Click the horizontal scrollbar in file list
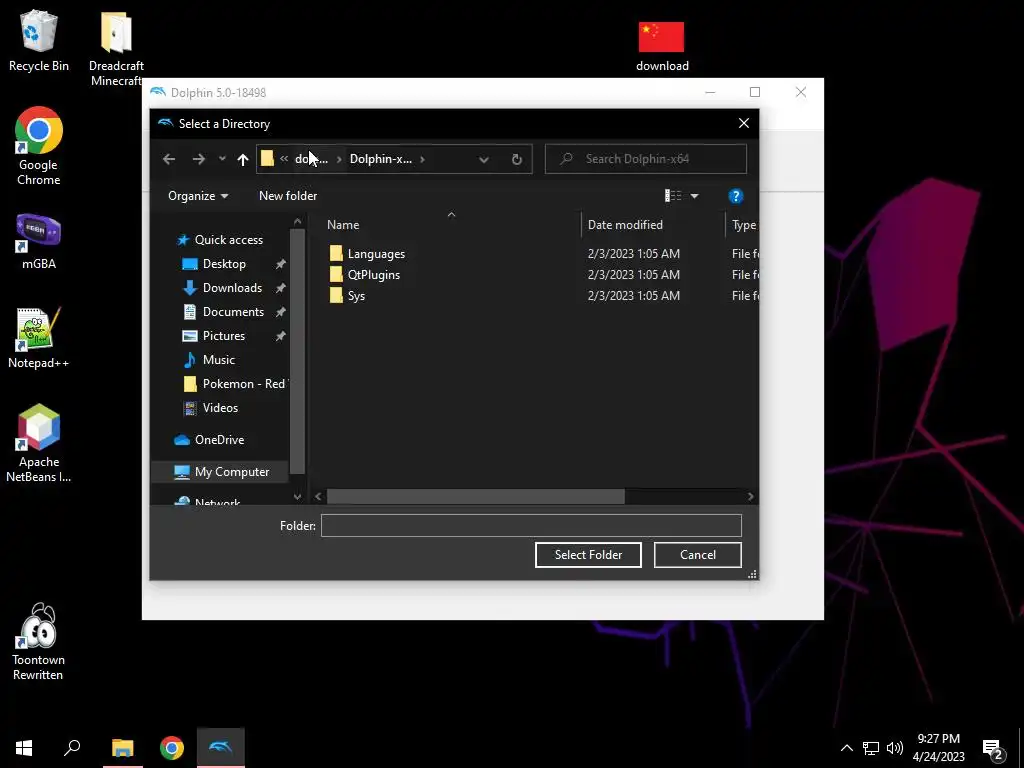Viewport: 1024px width, 768px height. [x=475, y=496]
